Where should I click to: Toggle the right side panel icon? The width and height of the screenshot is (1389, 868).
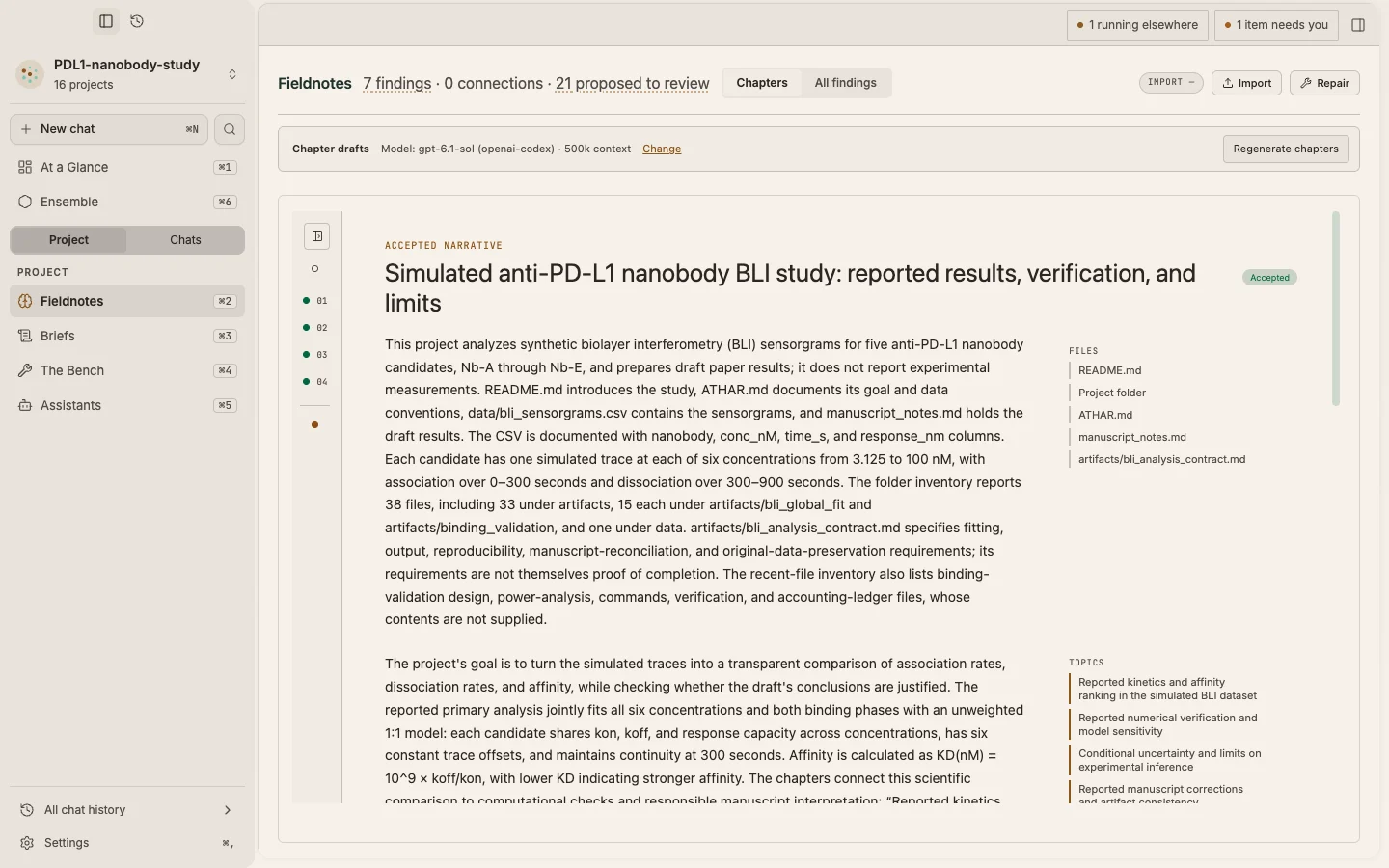(x=1358, y=25)
